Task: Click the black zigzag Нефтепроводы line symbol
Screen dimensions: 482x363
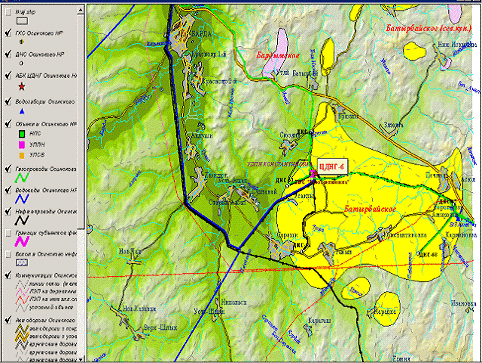Action: point(22,220)
